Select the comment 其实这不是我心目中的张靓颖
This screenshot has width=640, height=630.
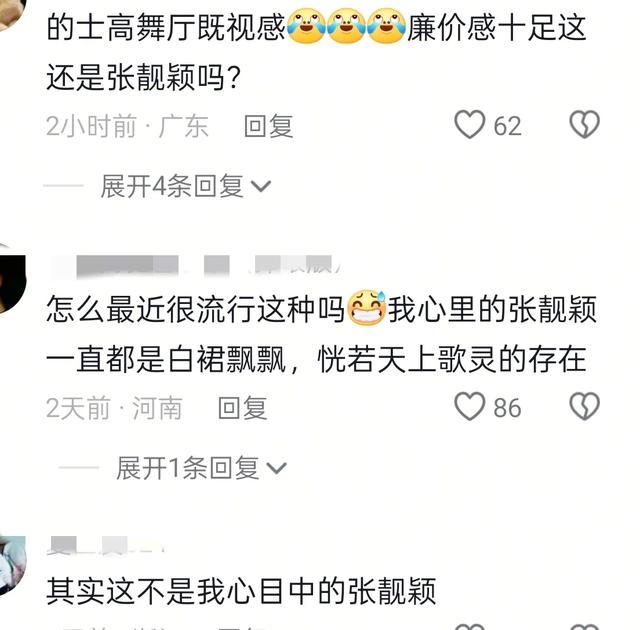(x=241, y=591)
